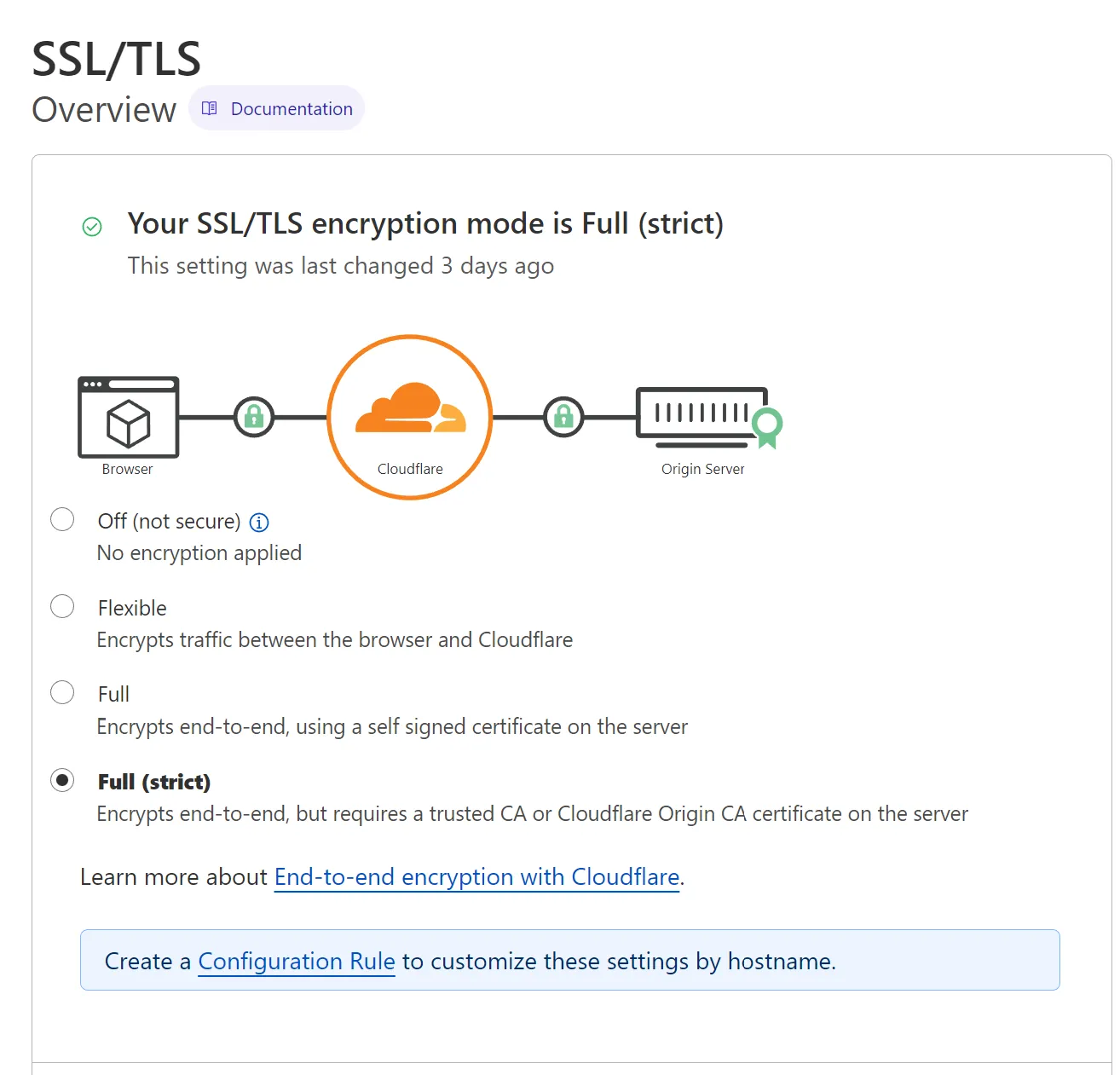This screenshot has width=1120, height=1075.
Task: Select the Flexible encryption mode
Action: coord(61,606)
